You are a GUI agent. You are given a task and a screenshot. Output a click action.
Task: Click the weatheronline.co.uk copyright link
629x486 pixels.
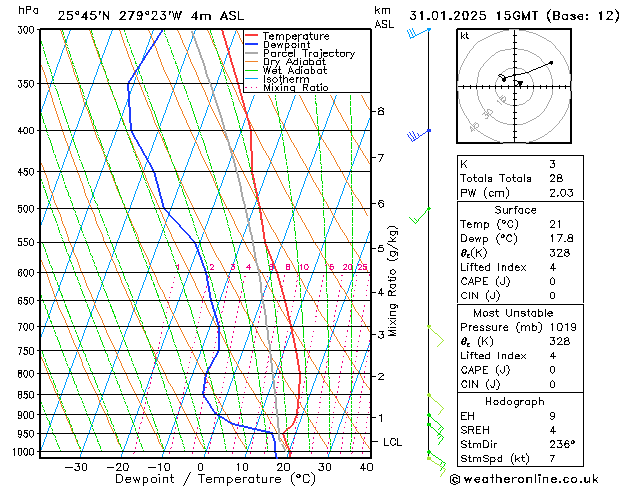(x=524, y=479)
